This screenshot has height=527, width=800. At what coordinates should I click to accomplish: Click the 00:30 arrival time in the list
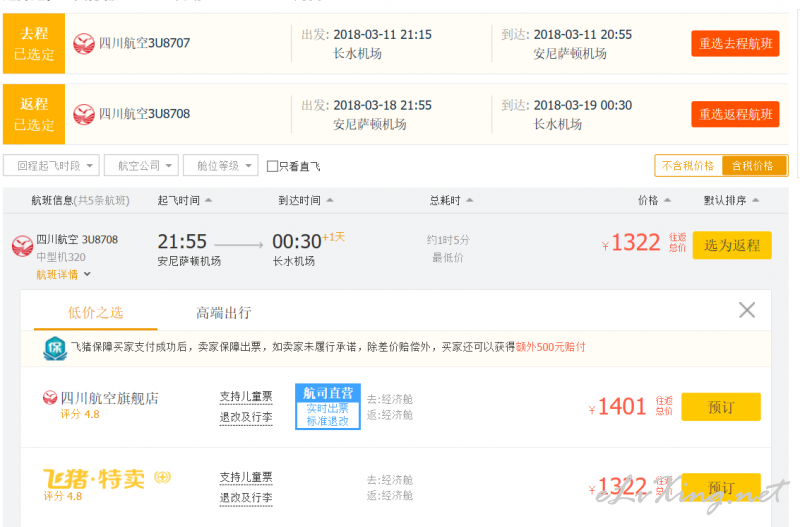(296, 241)
